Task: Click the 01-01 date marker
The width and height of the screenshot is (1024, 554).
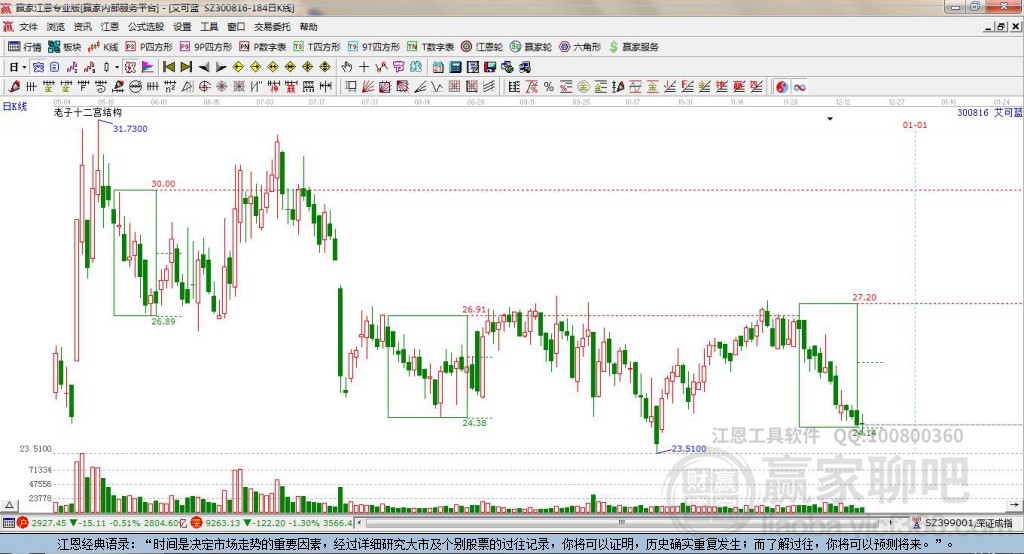Action: [x=914, y=125]
